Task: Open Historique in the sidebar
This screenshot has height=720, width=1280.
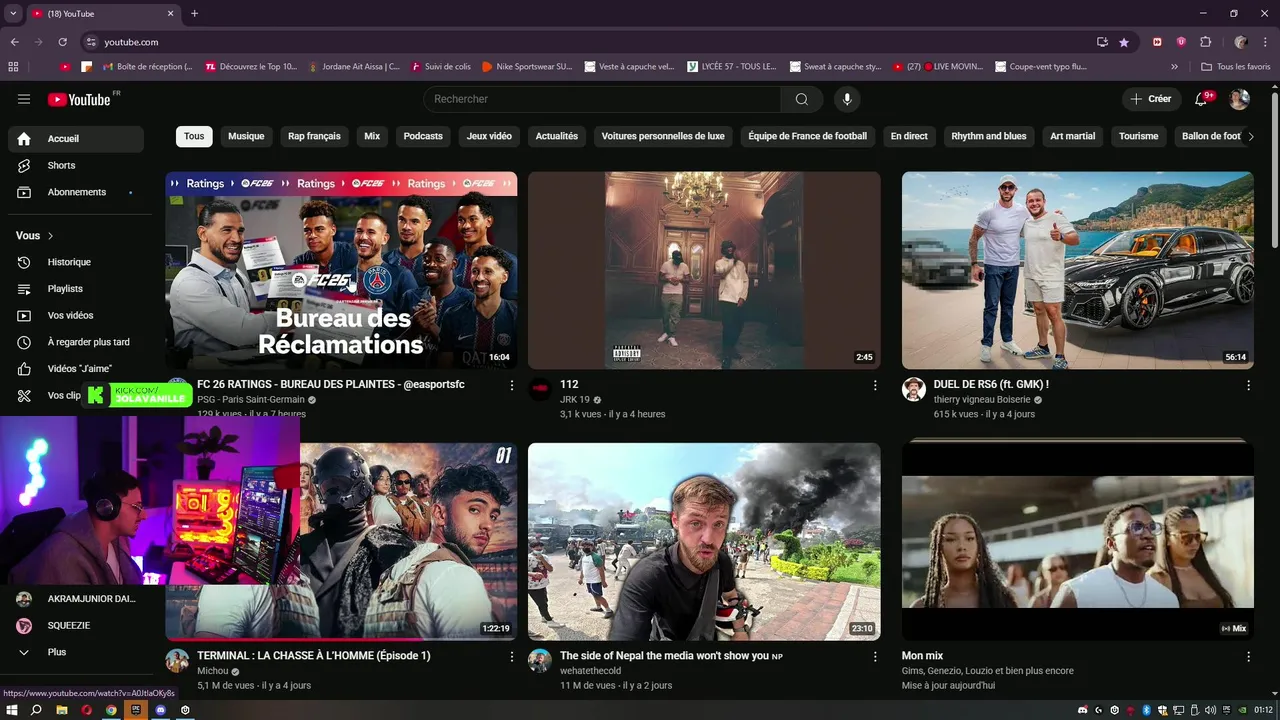Action: point(76,262)
